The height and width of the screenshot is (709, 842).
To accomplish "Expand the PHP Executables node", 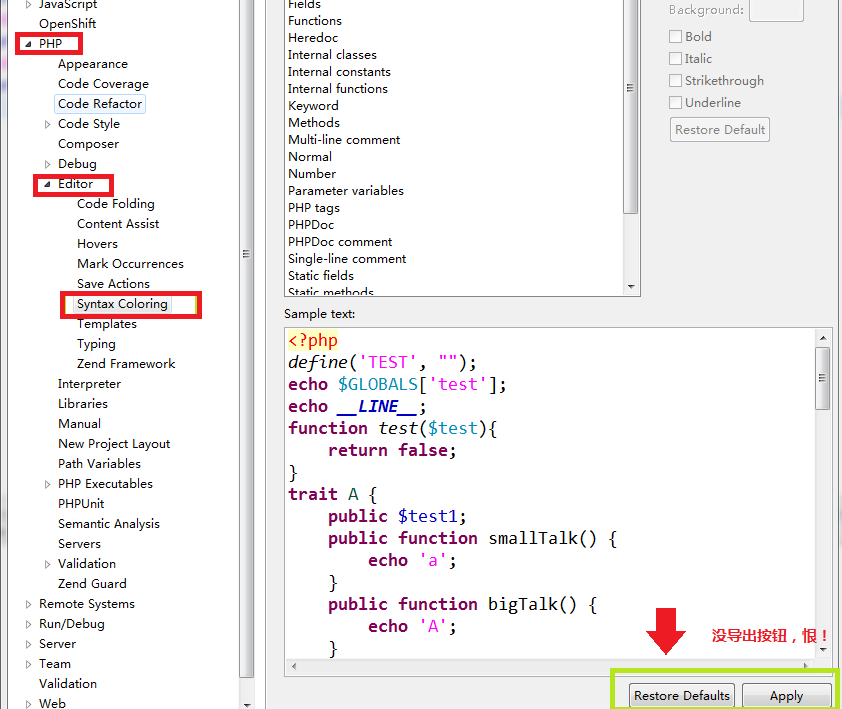I will pyautogui.click(x=47, y=484).
